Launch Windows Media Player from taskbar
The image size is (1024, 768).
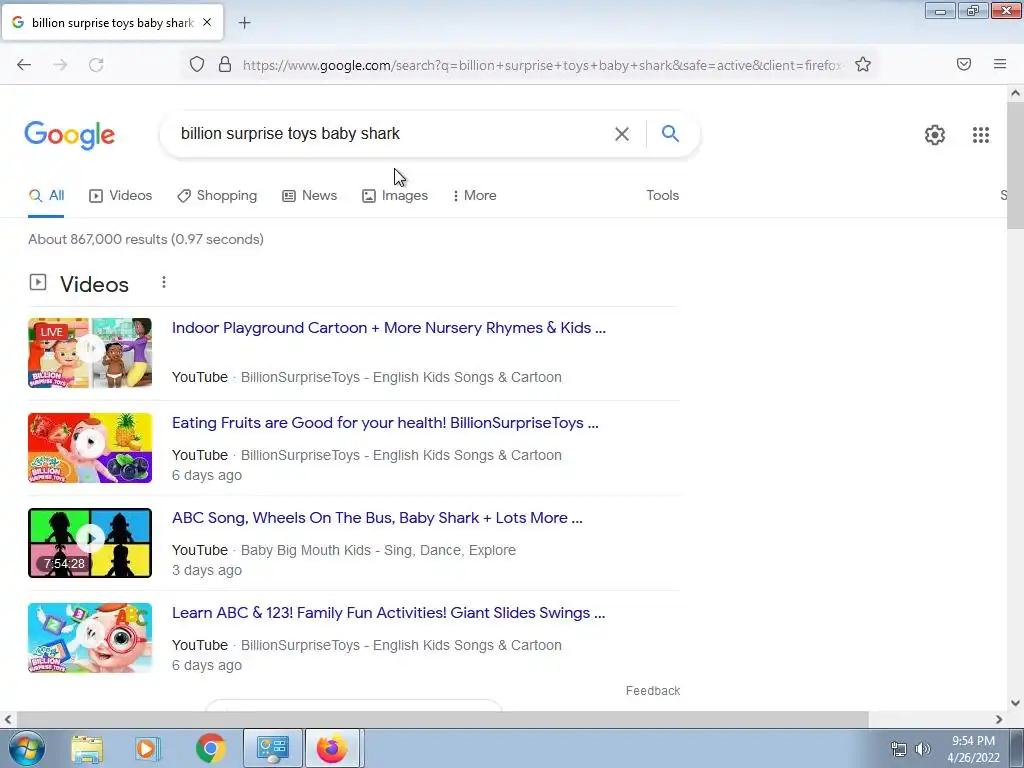pyautogui.click(x=147, y=748)
